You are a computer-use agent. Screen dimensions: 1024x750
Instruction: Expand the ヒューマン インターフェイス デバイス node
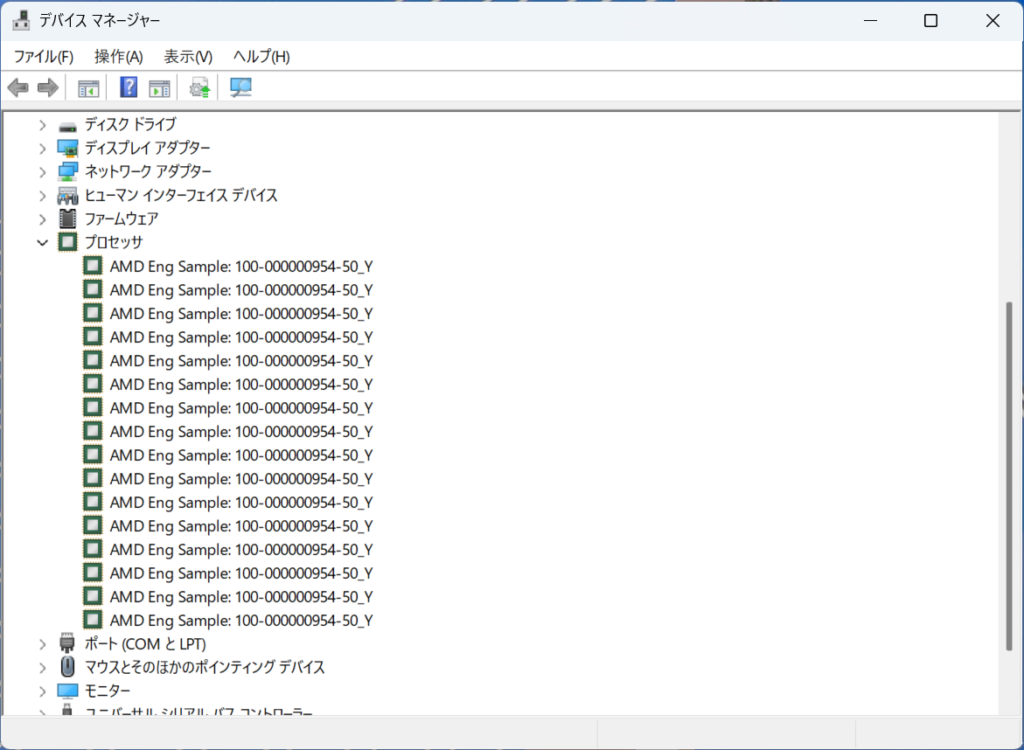point(42,195)
